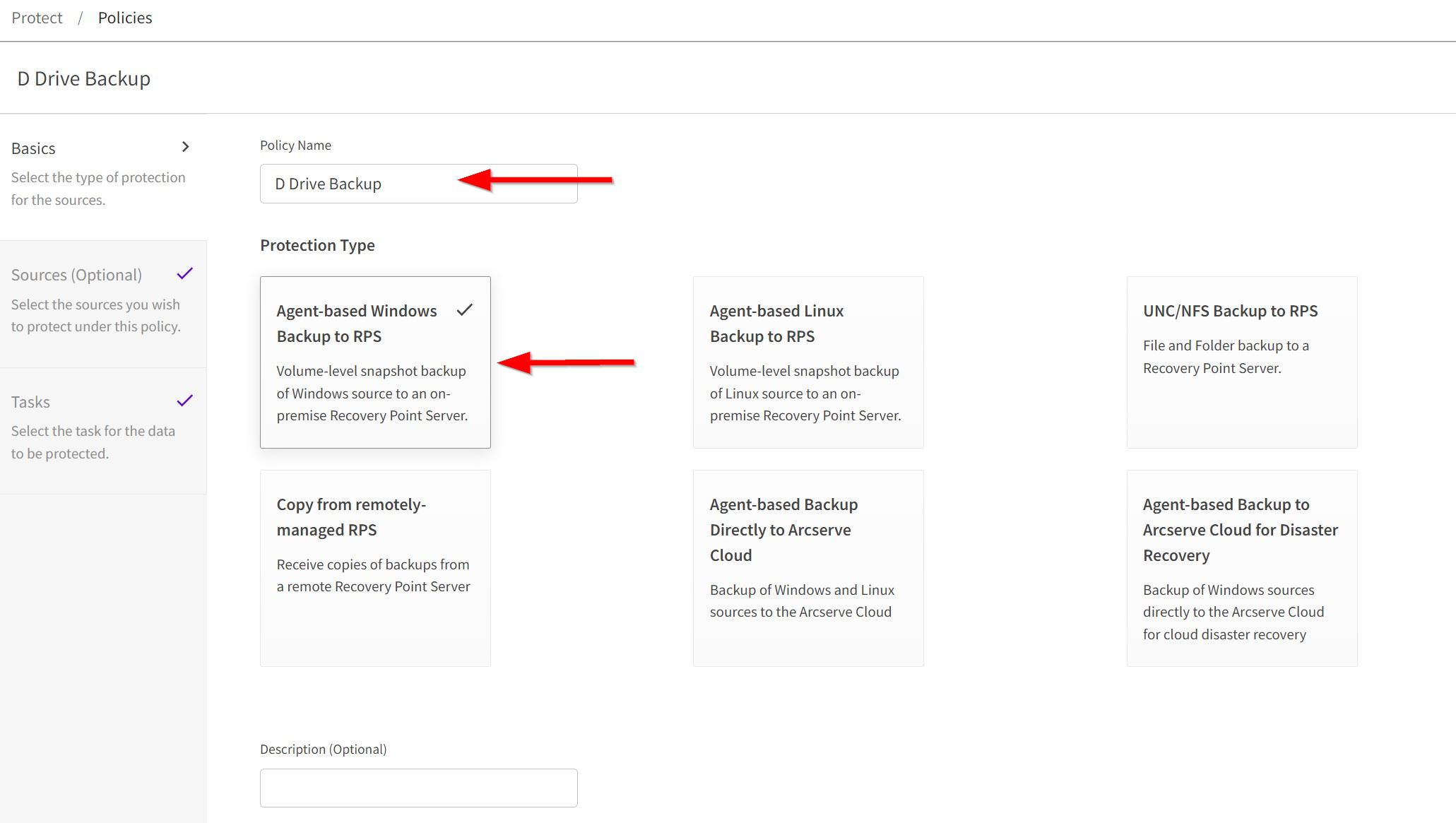This screenshot has height=823, width=1456.
Task: Select Arcserve Cloud for Disaster Recovery card
Action: (1241, 568)
